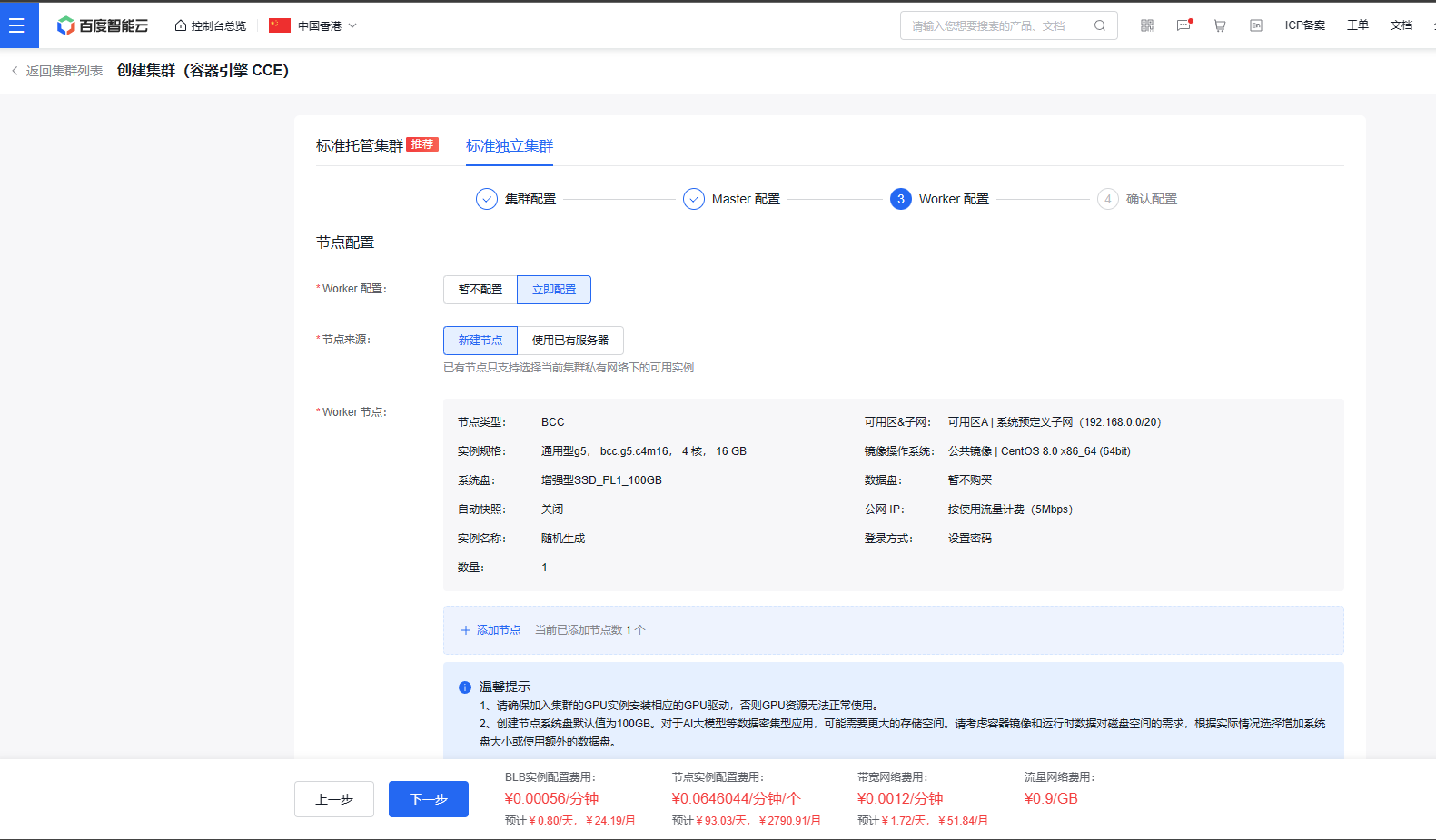Click the search magnifier icon
This screenshot has height=840, width=1436.
[x=1100, y=25]
